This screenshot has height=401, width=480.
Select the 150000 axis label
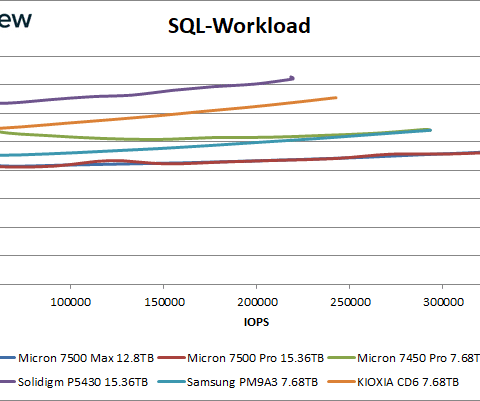point(164,302)
